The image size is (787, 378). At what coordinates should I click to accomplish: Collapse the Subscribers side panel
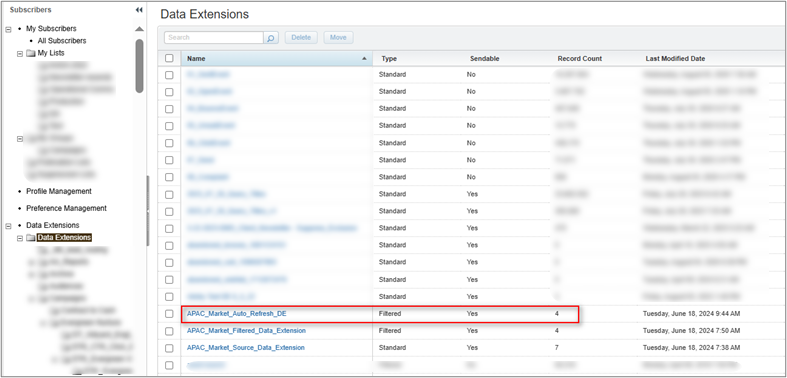pyautogui.click(x=139, y=10)
